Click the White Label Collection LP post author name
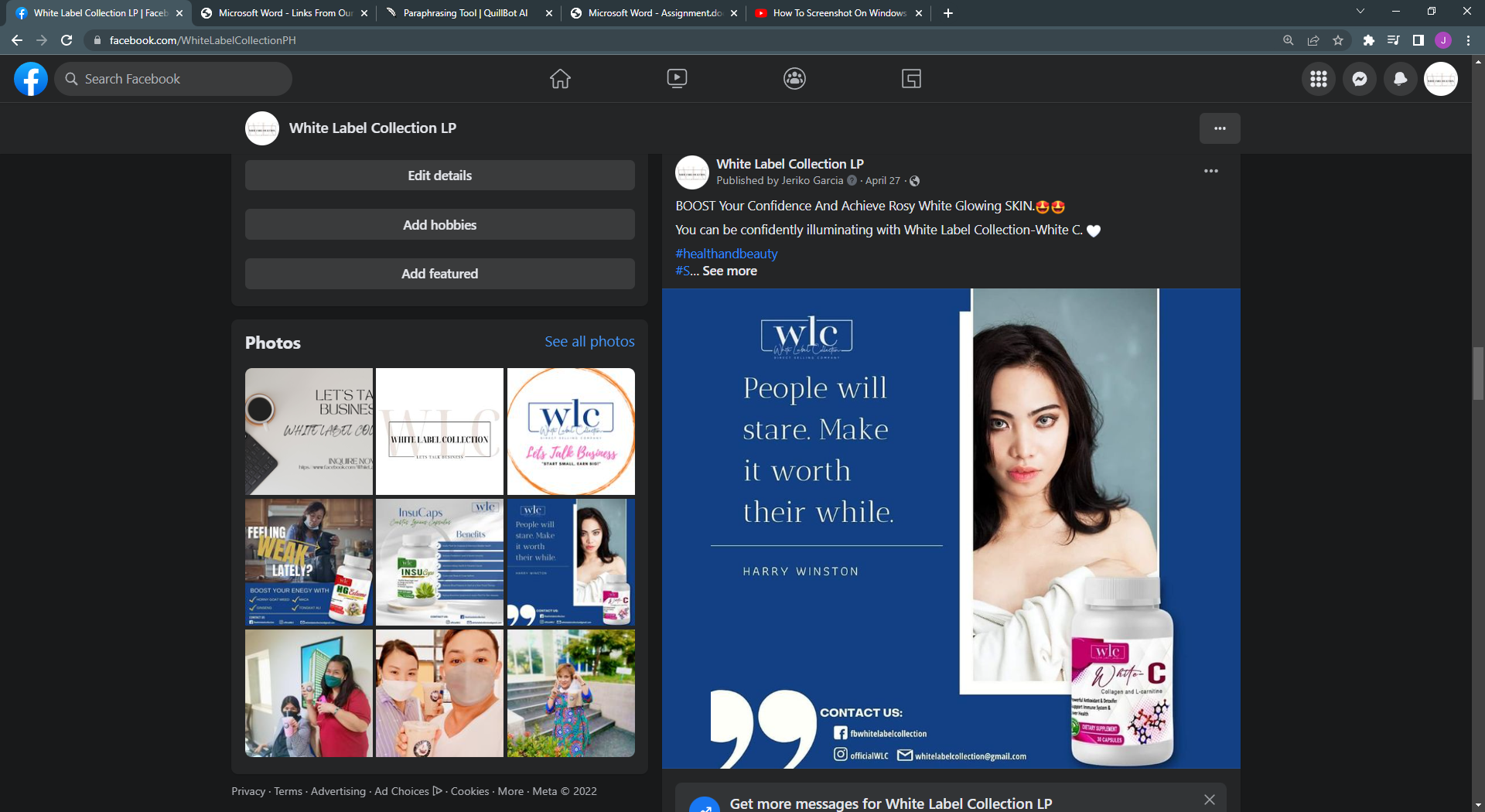 (790, 164)
